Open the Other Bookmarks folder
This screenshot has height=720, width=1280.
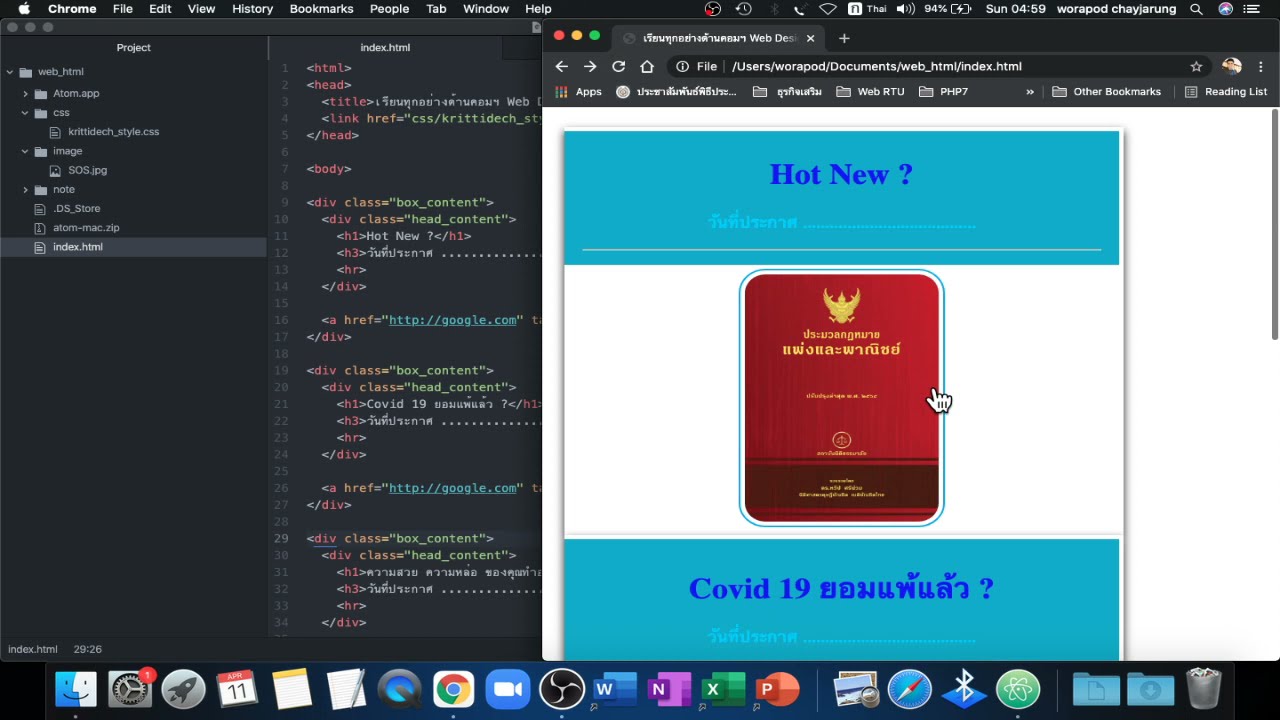tap(1107, 91)
